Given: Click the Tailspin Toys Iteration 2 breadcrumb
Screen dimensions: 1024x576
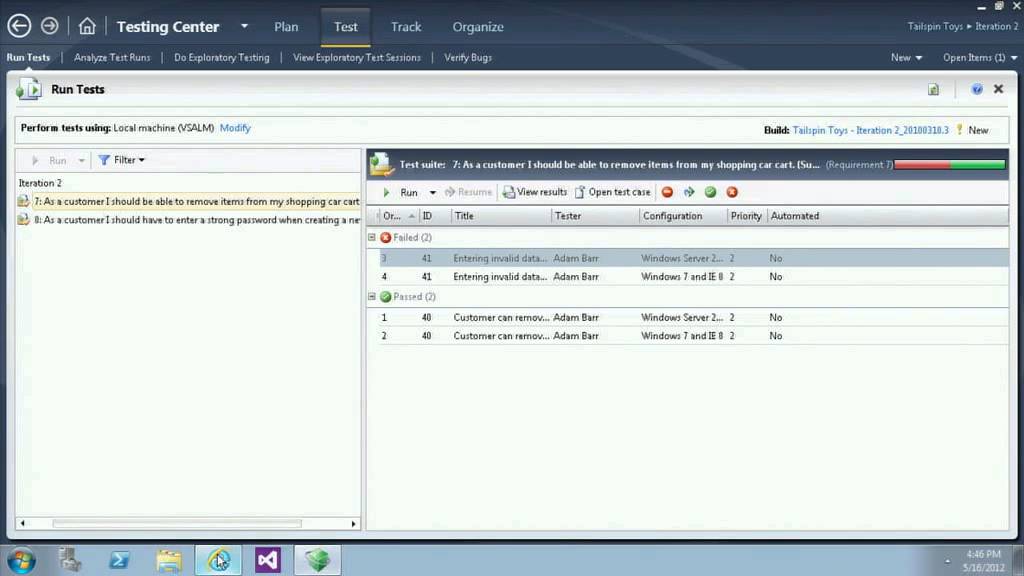Looking at the screenshot, I should [963, 27].
